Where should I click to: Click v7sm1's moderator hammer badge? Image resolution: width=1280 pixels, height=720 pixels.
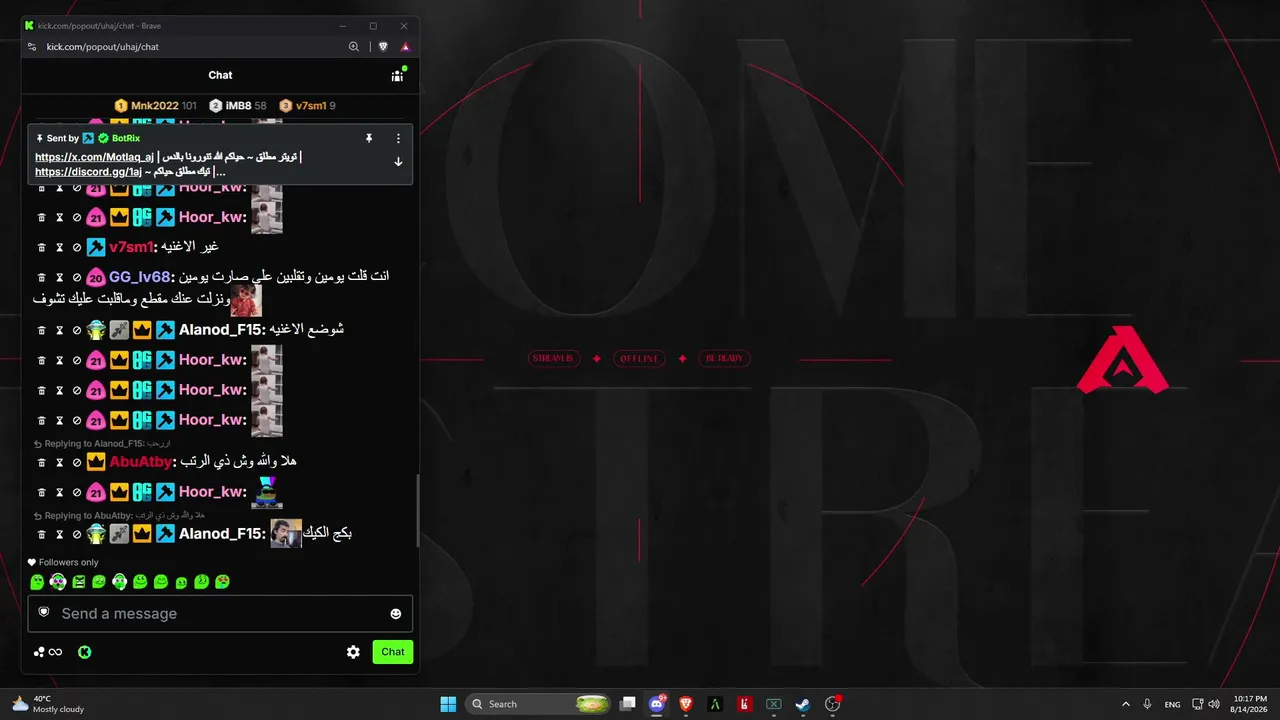pos(96,247)
